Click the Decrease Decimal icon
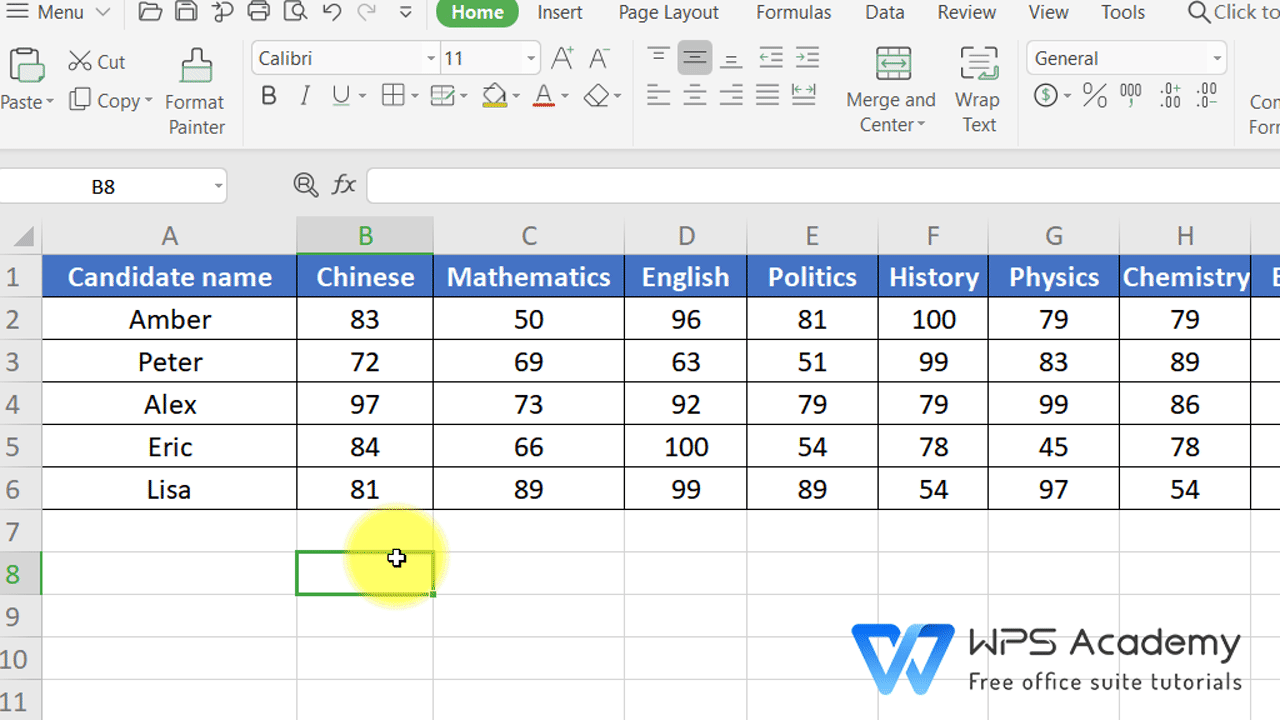This screenshot has height=720, width=1280. coord(1206,96)
